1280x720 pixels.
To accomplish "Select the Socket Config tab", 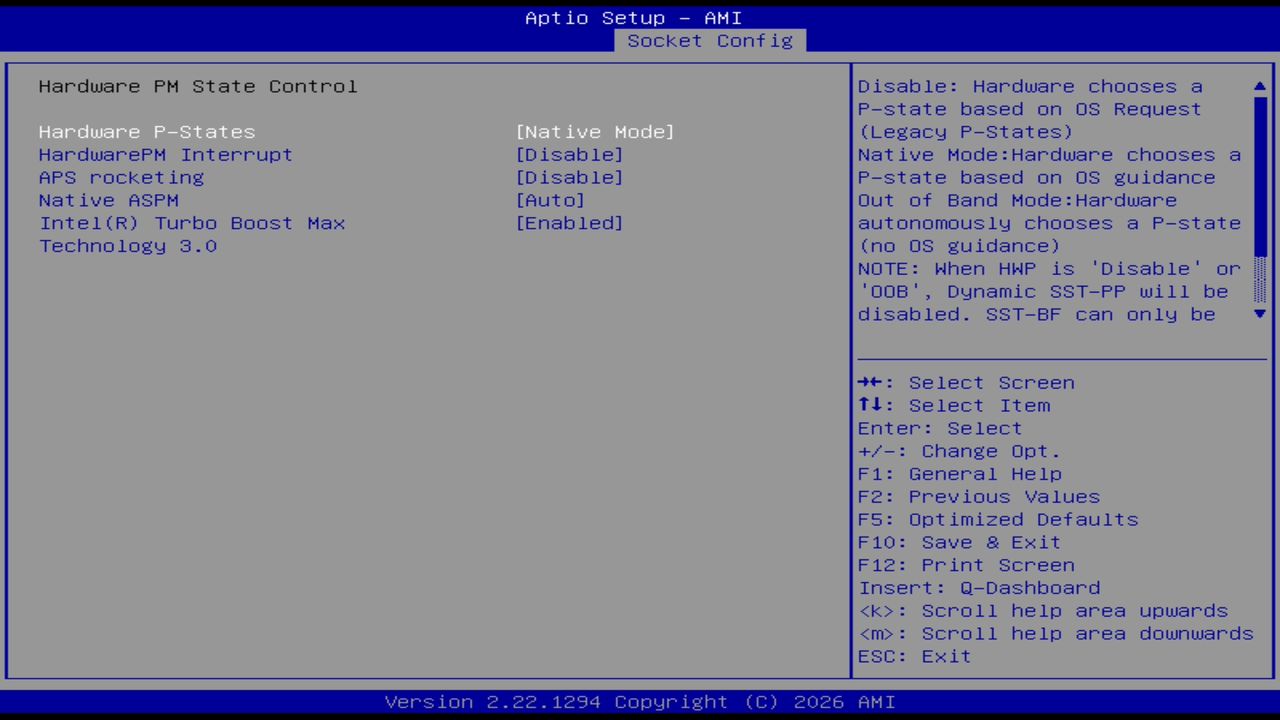I will click(710, 41).
